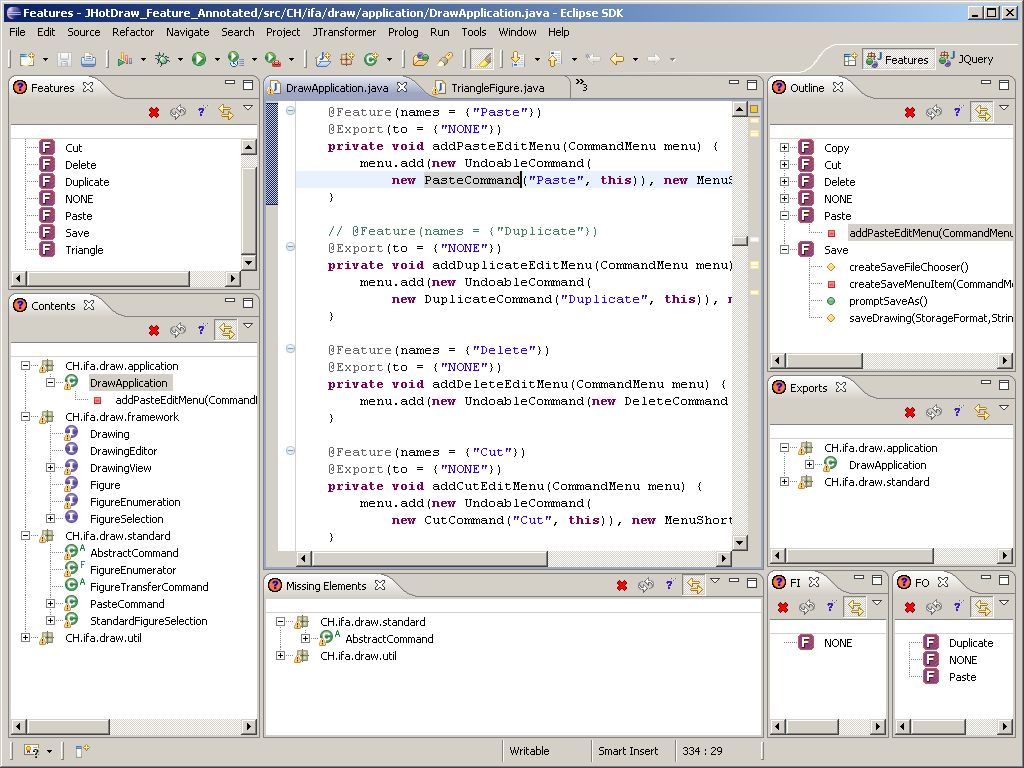
Task: Fold the addPasteEditMenu method in editor
Action: click(x=290, y=111)
